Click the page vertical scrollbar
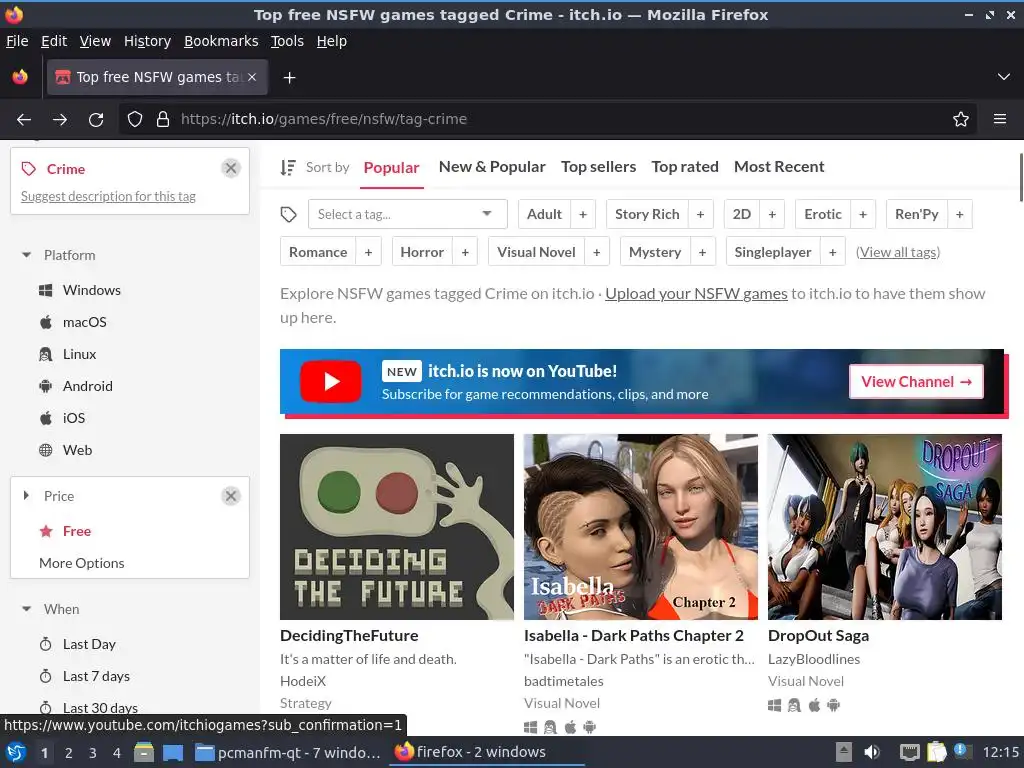This screenshot has height=768, width=1024. (1021, 178)
